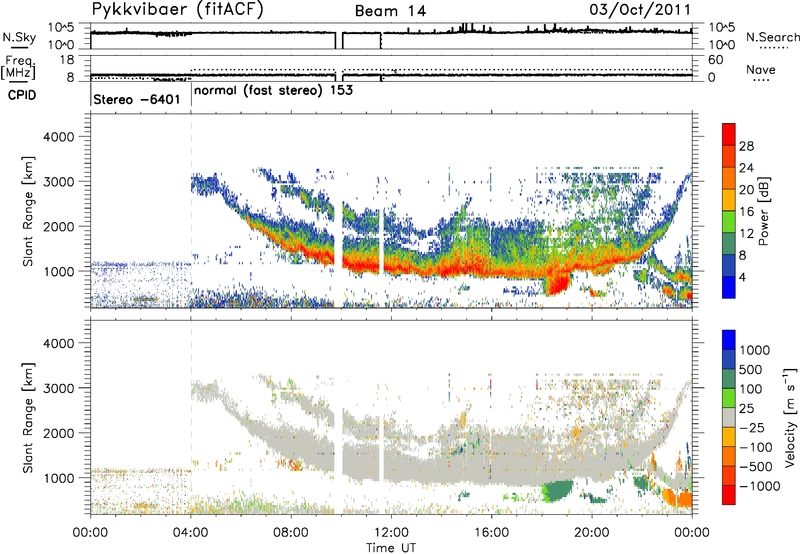Pick the gray velocity colorbar segment
This screenshot has height=554, width=800.
click(x=729, y=418)
